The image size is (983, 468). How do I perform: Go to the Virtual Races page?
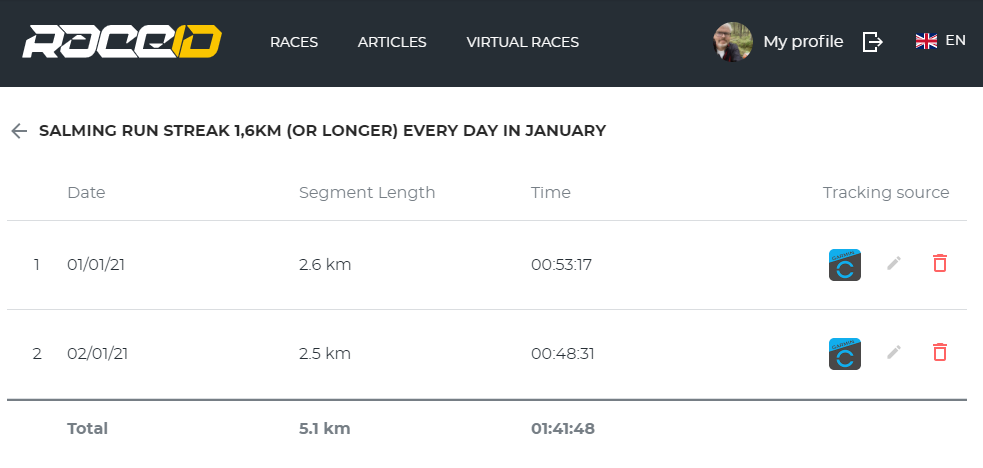pyautogui.click(x=523, y=42)
